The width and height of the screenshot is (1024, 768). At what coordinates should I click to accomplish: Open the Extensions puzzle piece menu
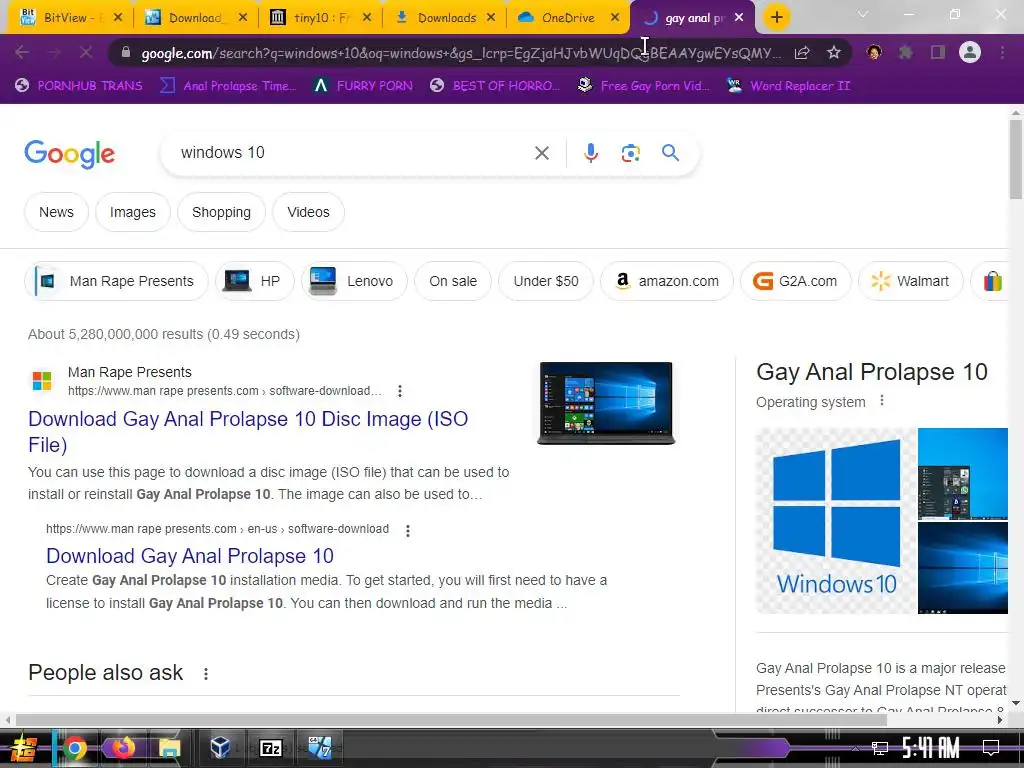tap(906, 52)
